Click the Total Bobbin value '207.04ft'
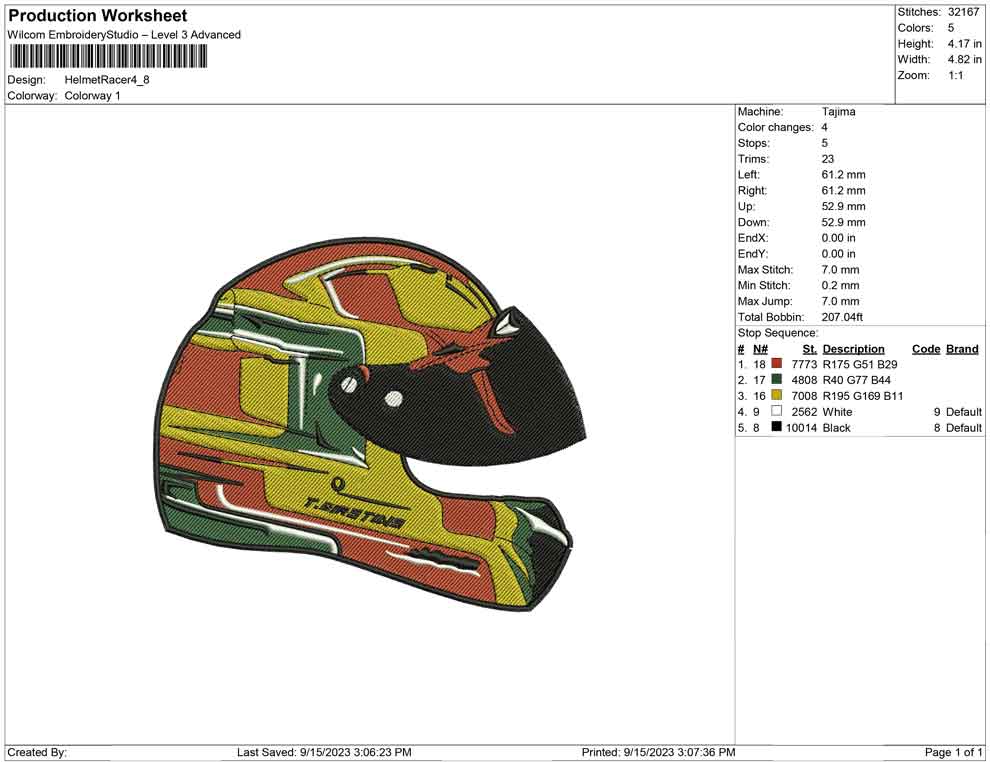990x762 pixels. [x=842, y=317]
